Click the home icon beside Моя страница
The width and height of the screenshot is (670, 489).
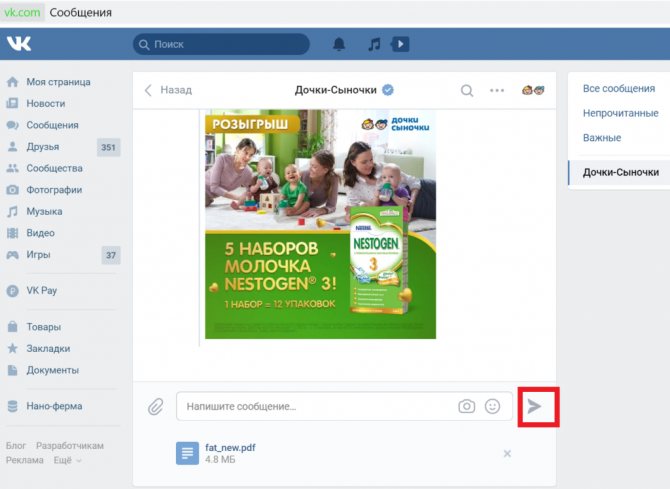coord(12,82)
